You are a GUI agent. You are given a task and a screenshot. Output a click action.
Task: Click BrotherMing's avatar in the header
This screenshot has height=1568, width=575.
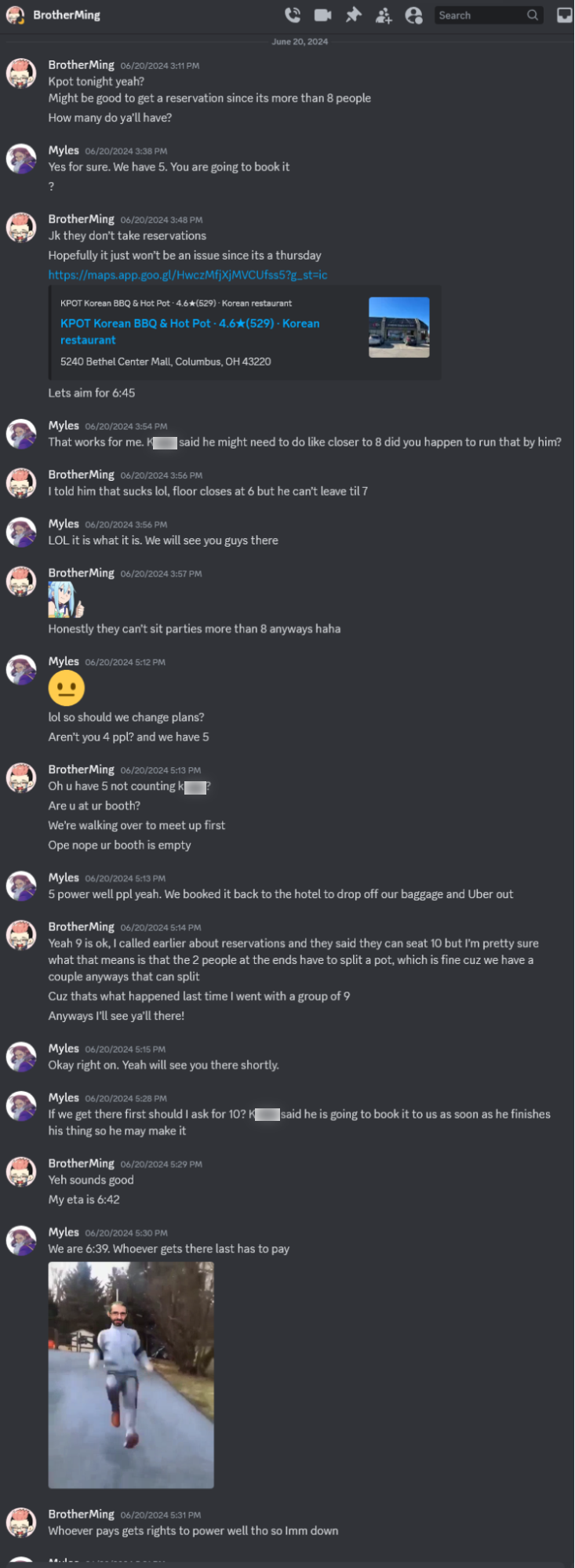click(15, 15)
